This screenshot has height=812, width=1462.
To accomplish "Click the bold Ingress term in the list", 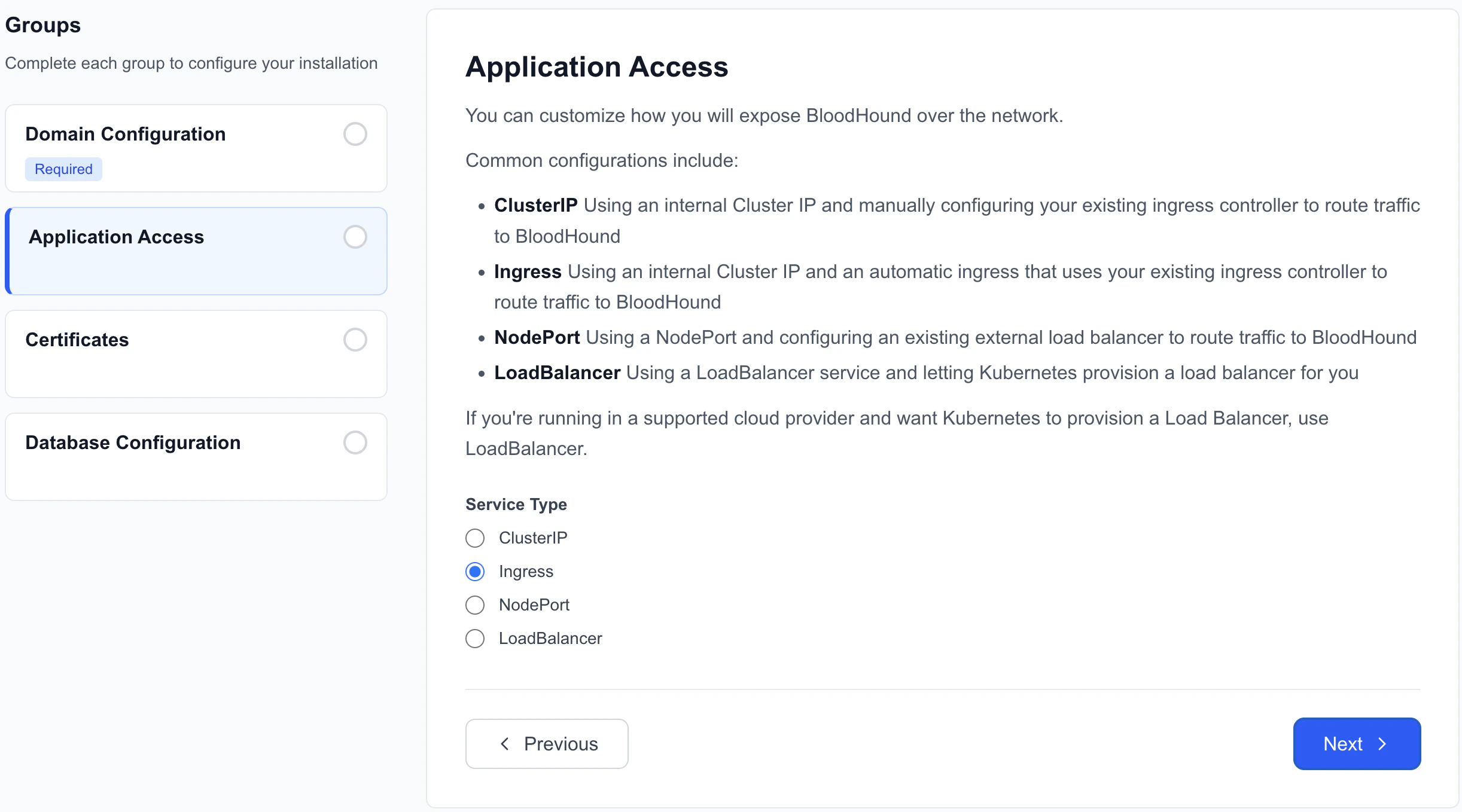I will [528, 271].
